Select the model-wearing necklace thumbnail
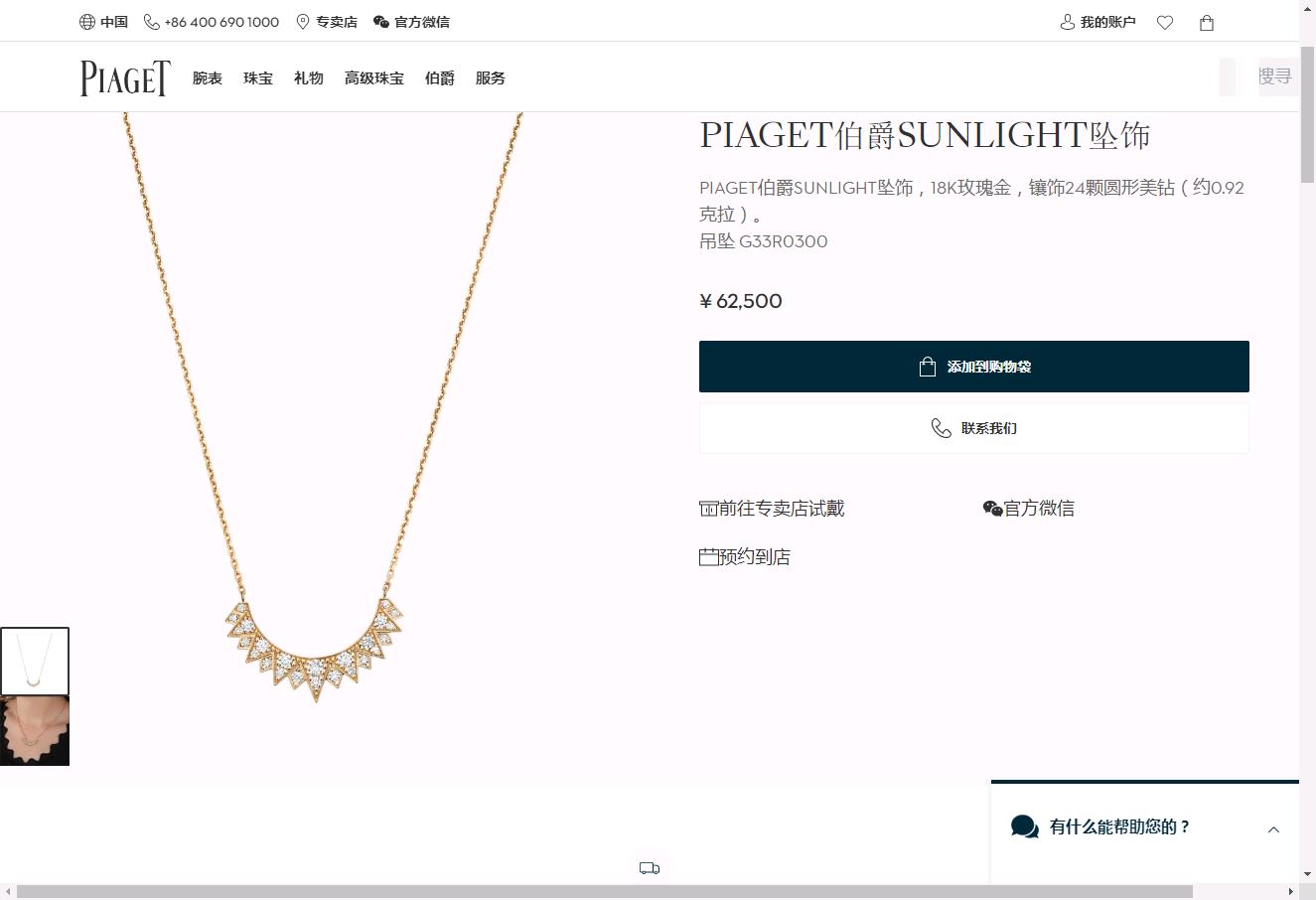Viewport: 1316px width, 900px height. tap(35, 731)
